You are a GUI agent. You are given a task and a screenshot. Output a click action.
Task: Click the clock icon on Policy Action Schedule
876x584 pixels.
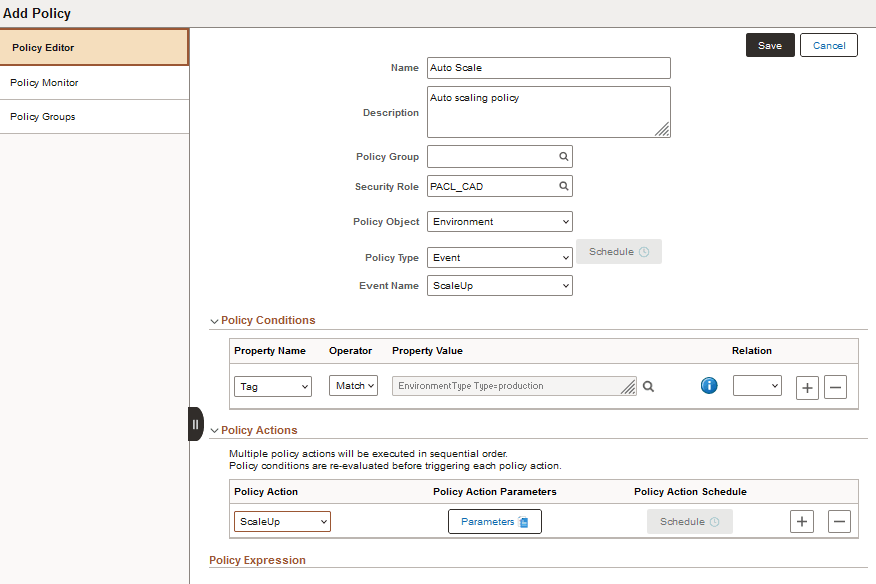[x=712, y=521]
